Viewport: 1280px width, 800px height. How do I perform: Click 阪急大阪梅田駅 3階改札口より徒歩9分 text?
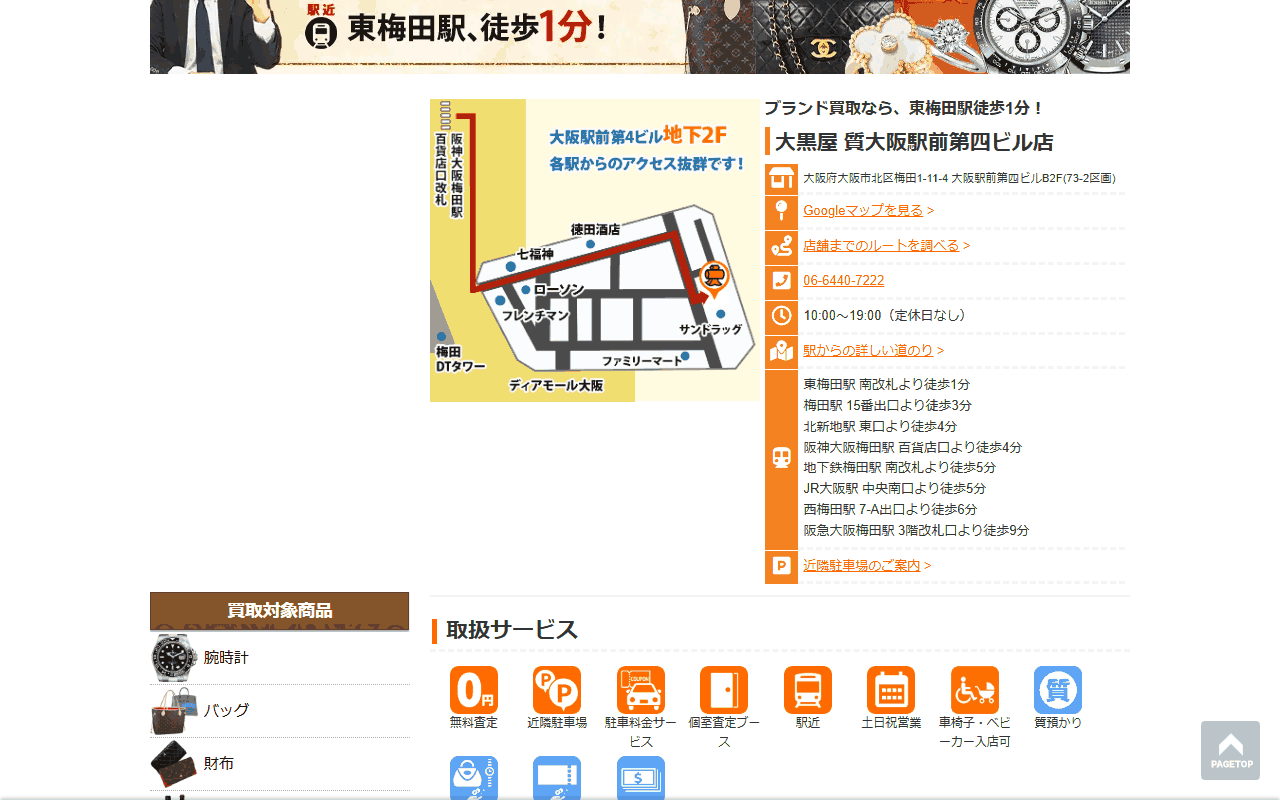point(916,531)
